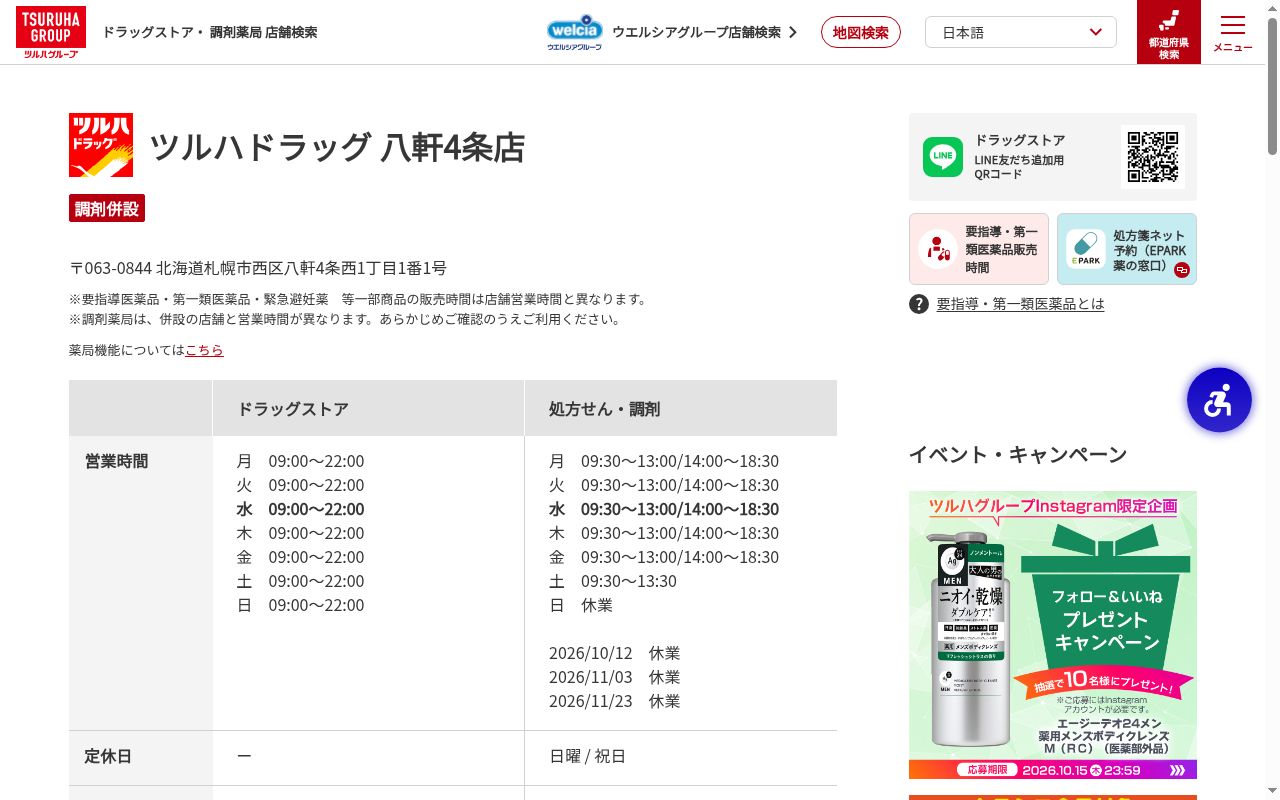Screen dimensions: 1280x800
Task: Click the イベント・キャンペーン heading
Action: (x=1018, y=455)
